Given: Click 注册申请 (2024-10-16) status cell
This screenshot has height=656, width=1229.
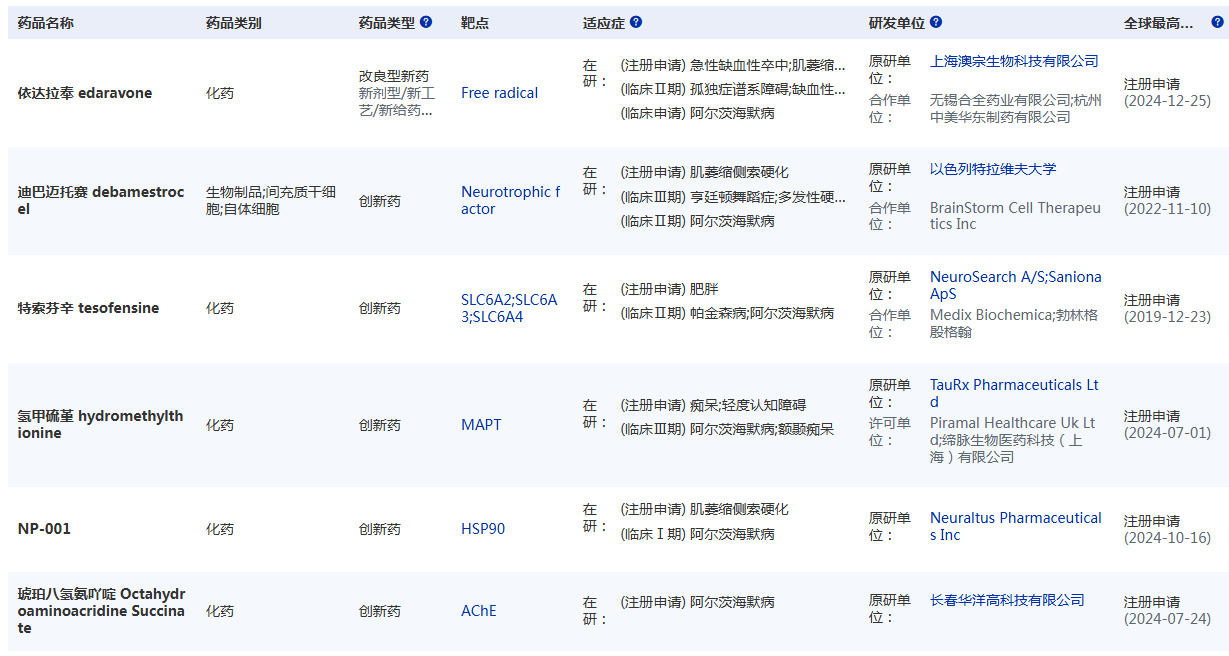Looking at the screenshot, I should tap(1167, 528).
